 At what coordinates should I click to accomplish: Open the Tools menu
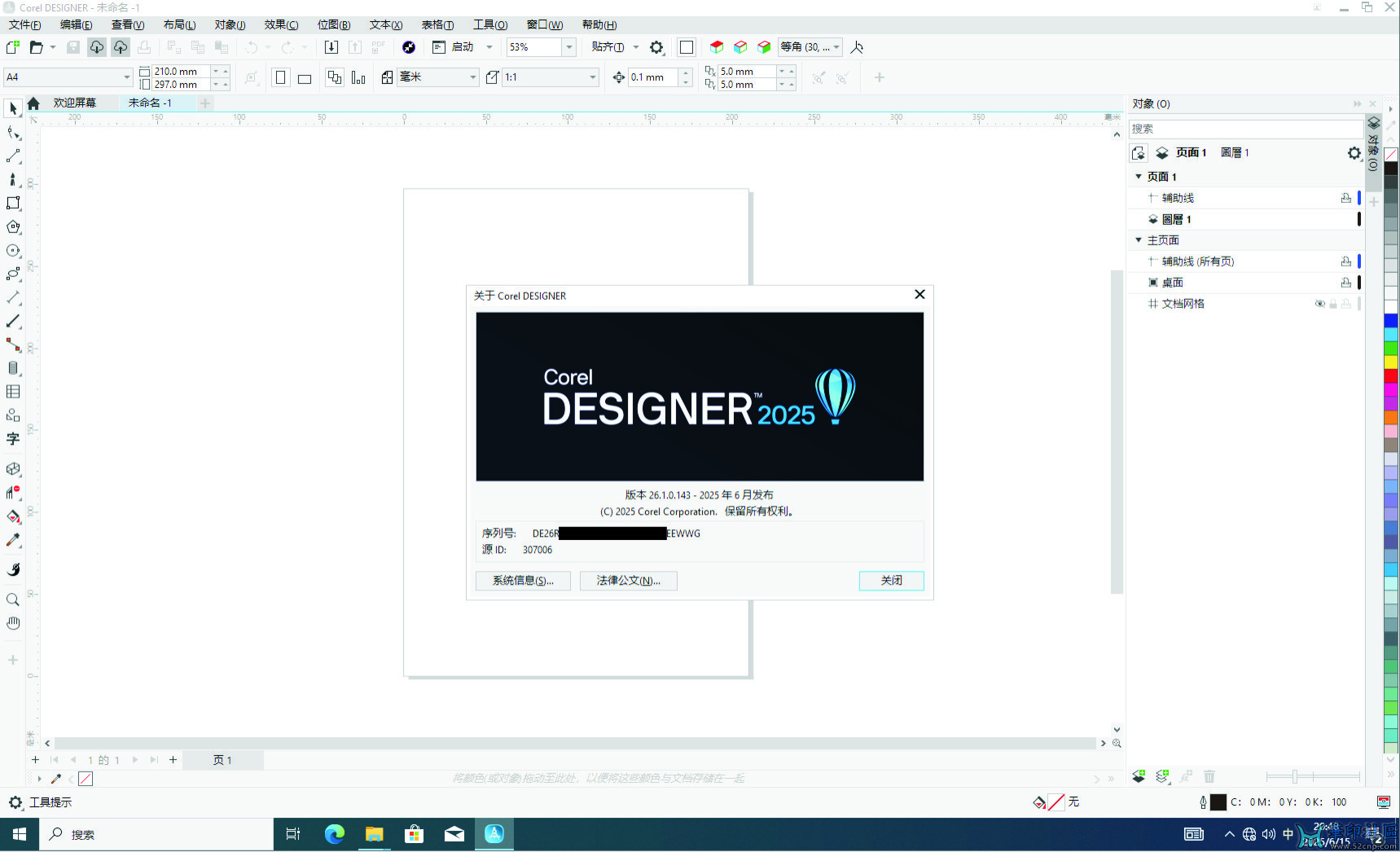490,24
